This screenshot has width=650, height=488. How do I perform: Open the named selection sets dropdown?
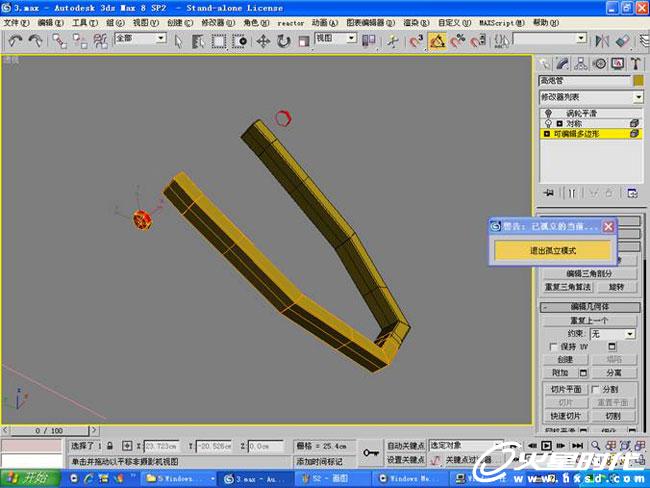click(581, 38)
